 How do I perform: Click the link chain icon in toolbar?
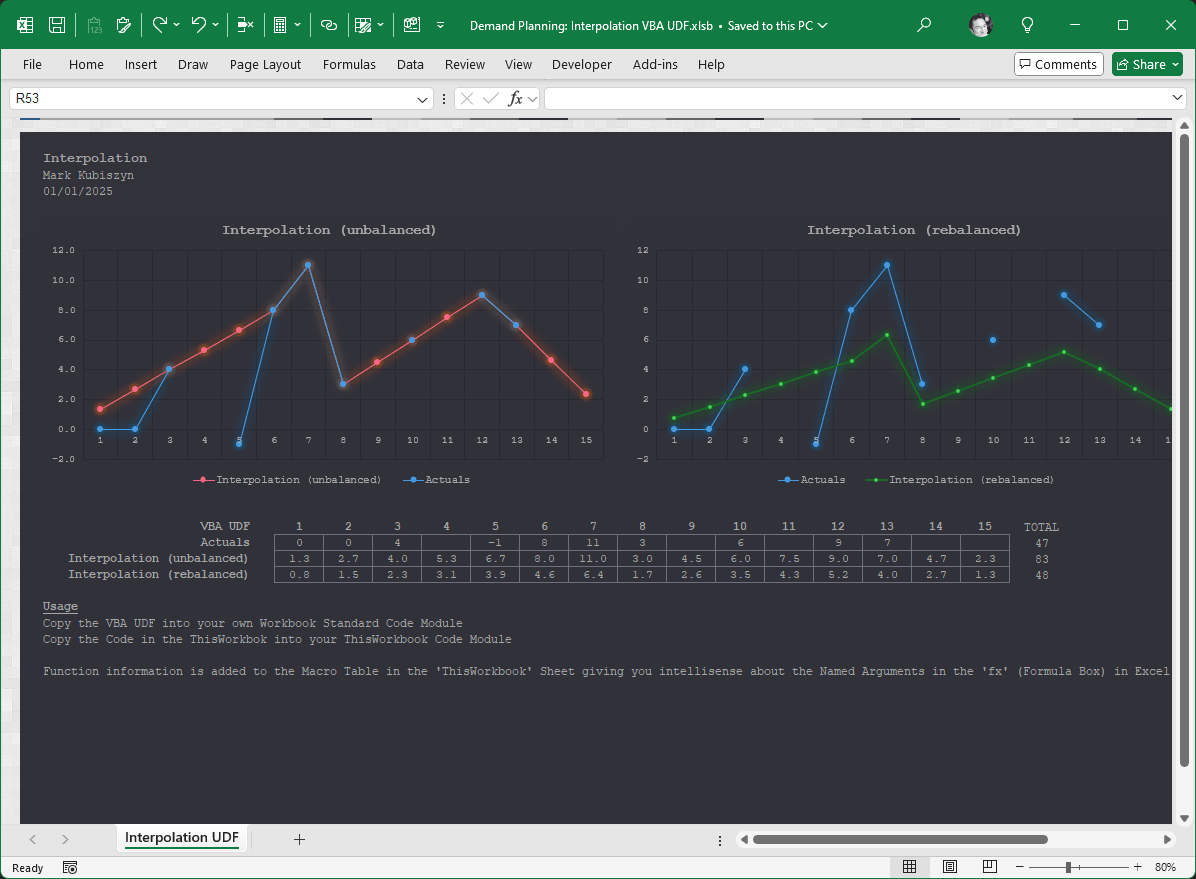[329, 25]
